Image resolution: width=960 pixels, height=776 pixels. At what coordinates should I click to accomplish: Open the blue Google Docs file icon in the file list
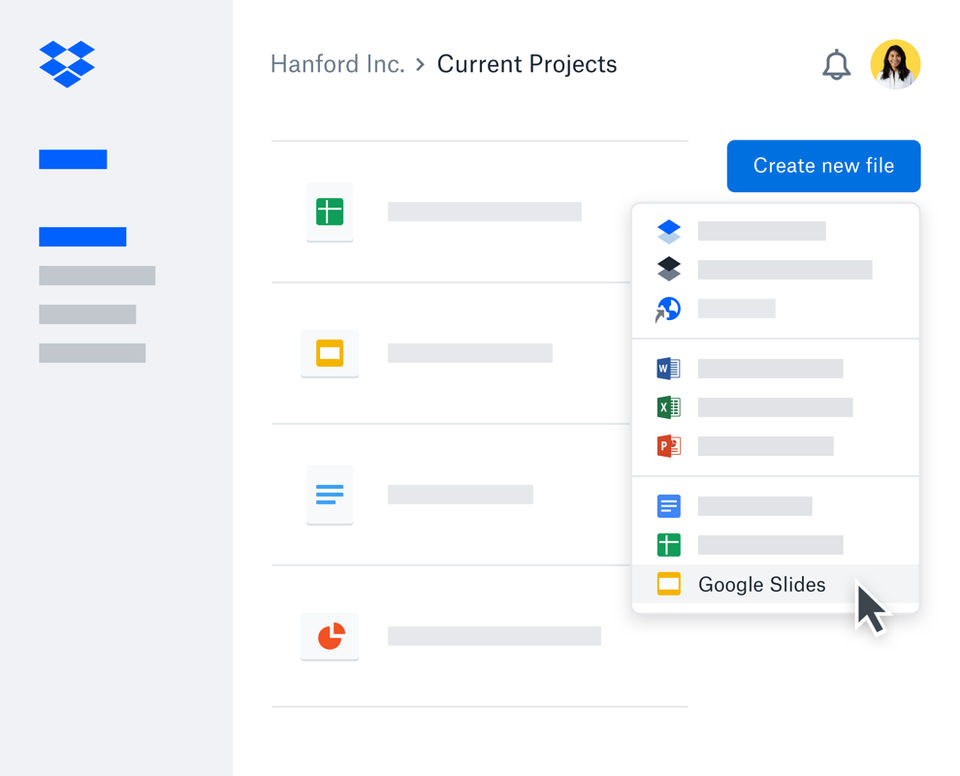point(329,494)
